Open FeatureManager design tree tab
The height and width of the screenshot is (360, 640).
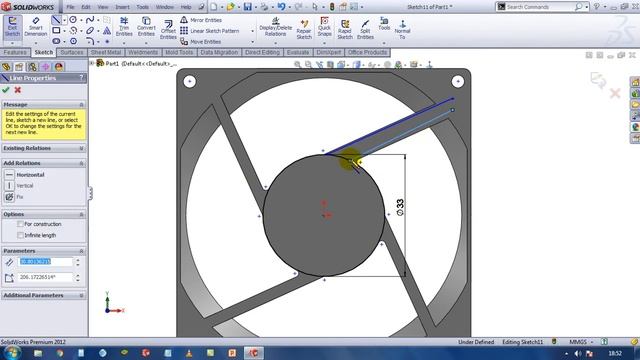pyautogui.click(x=6, y=67)
